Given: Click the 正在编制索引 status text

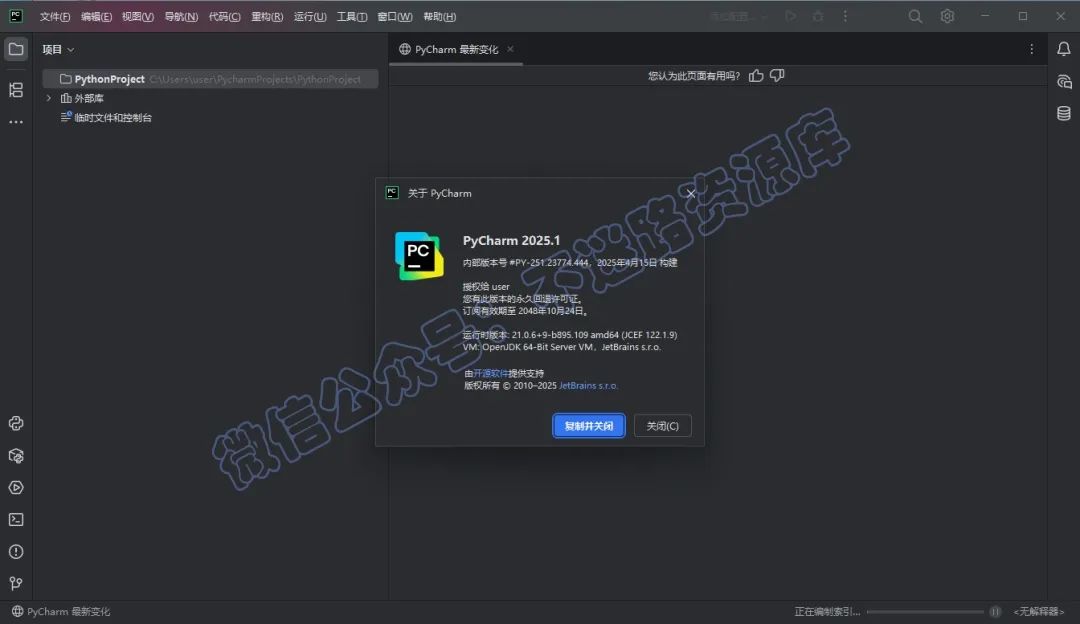Looking at the screenshot, I should pyautogui.click(x=827, y=612).
